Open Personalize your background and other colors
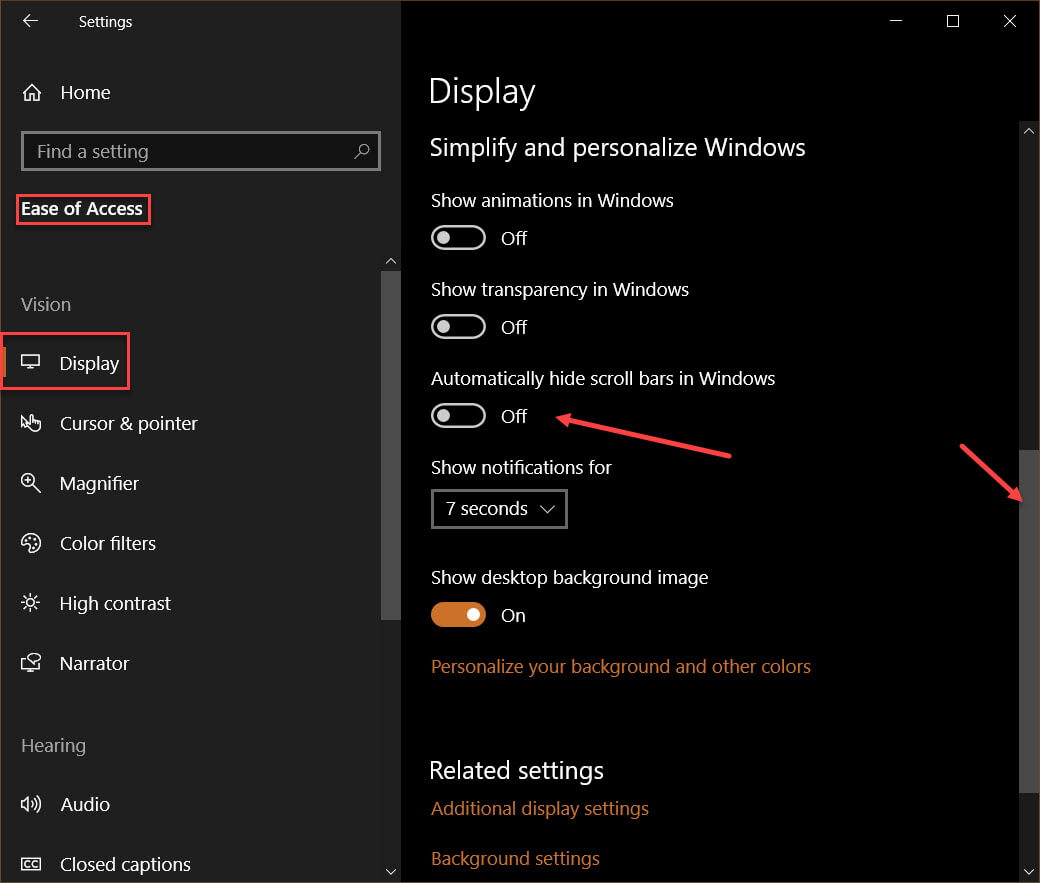Screen dimensions: 1040x883 point(620,666)
